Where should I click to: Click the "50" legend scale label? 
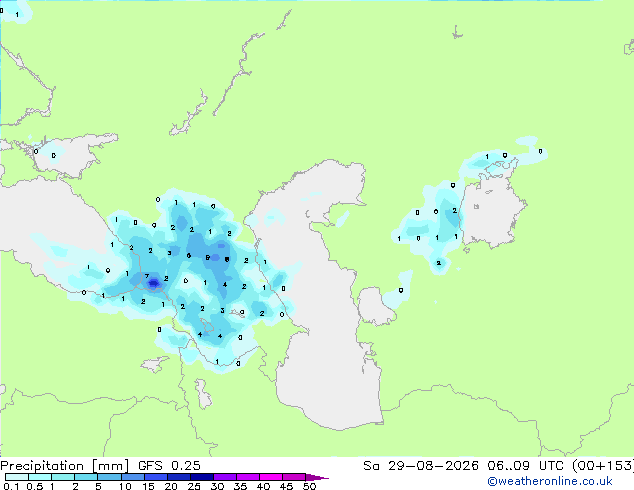(309, 486)
